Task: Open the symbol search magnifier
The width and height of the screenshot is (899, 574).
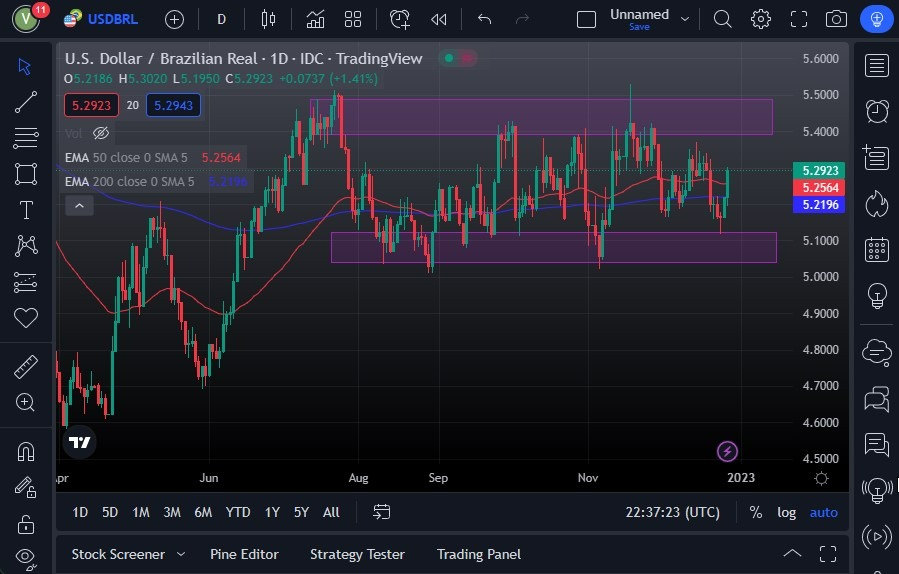Action: point(722,19)
